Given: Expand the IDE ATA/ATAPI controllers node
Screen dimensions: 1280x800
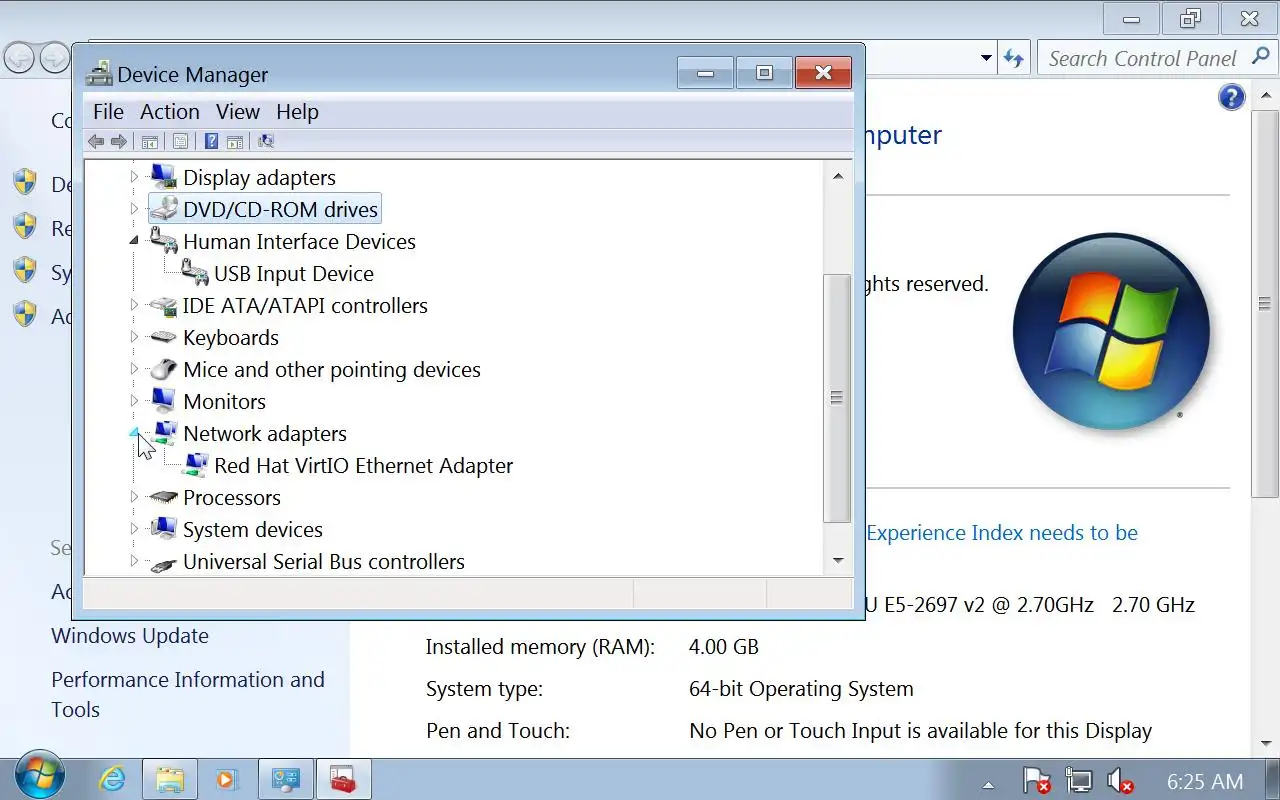Looking at the screenshot, I should (134, 305).
